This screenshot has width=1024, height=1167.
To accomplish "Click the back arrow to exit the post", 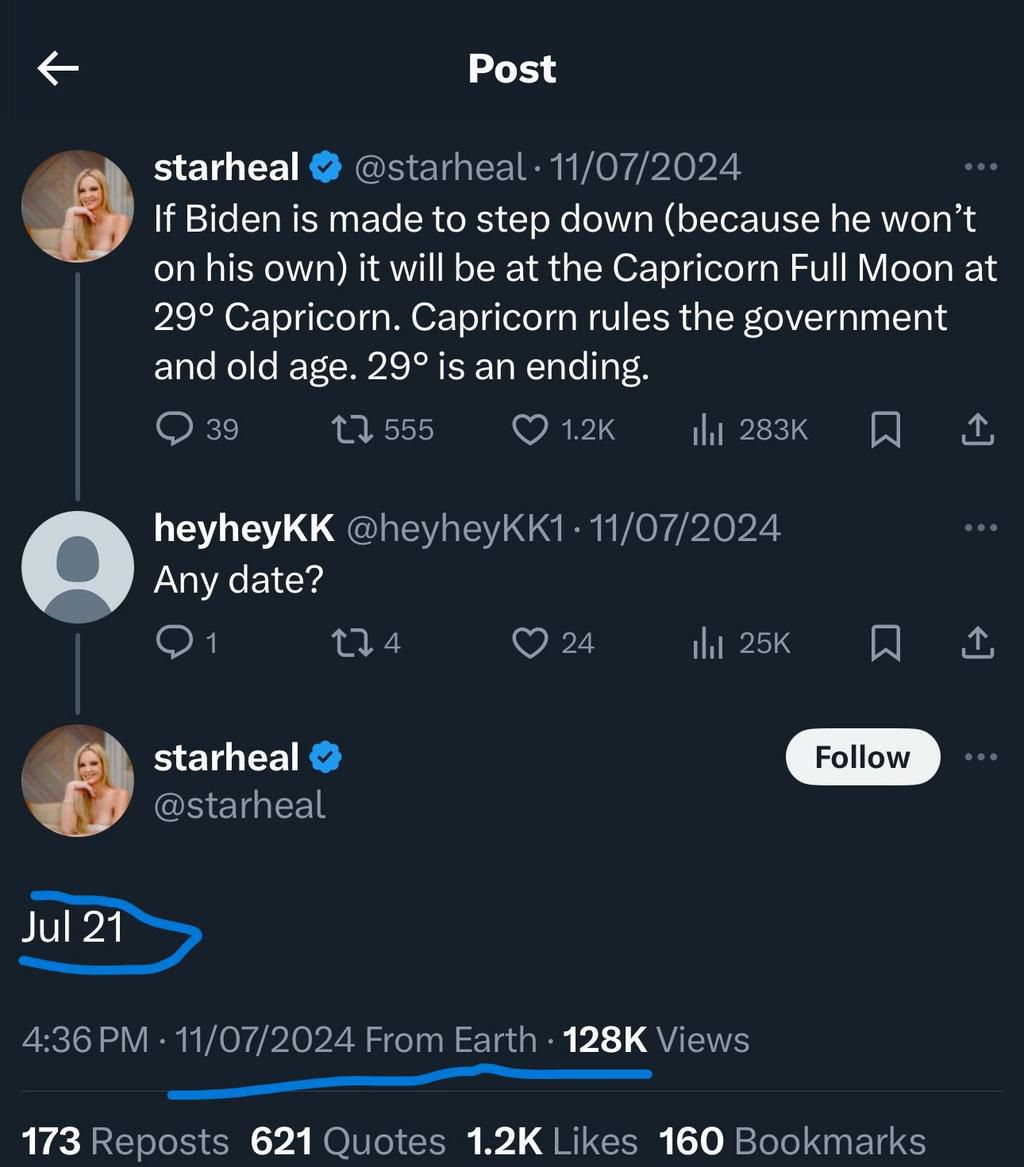I will click(x=57, y=68).
